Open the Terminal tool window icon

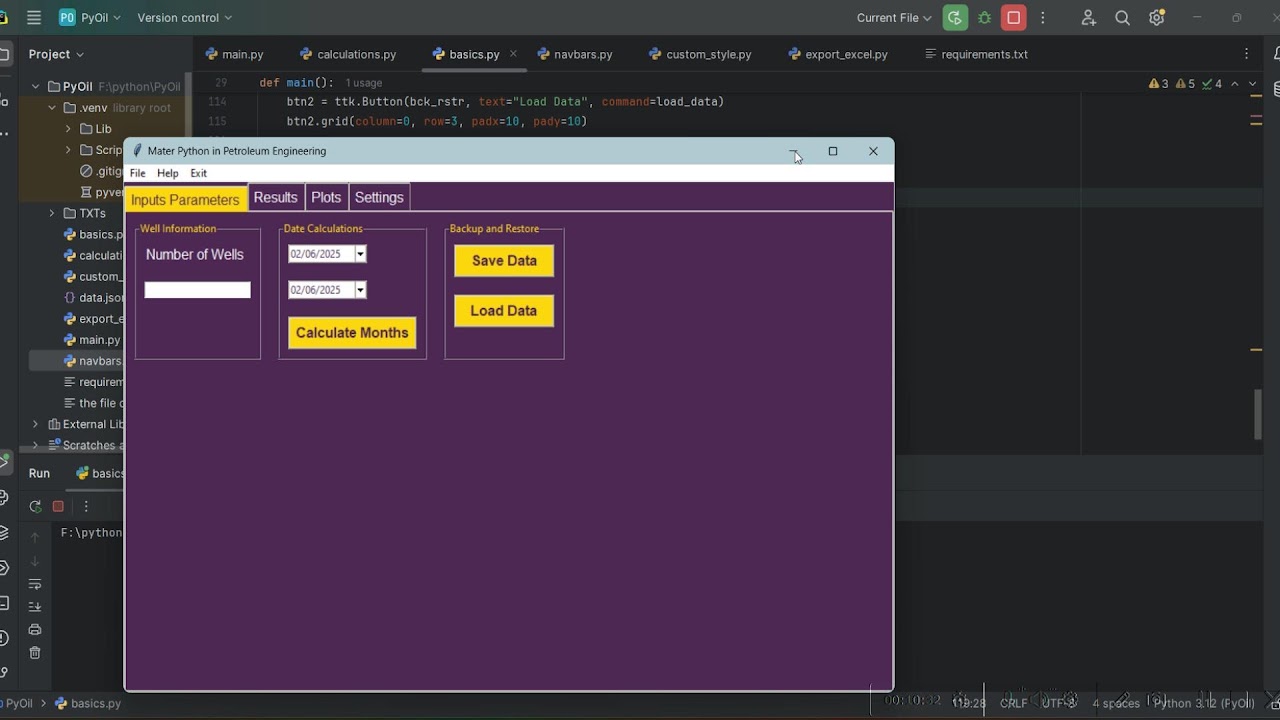point(4,603)
